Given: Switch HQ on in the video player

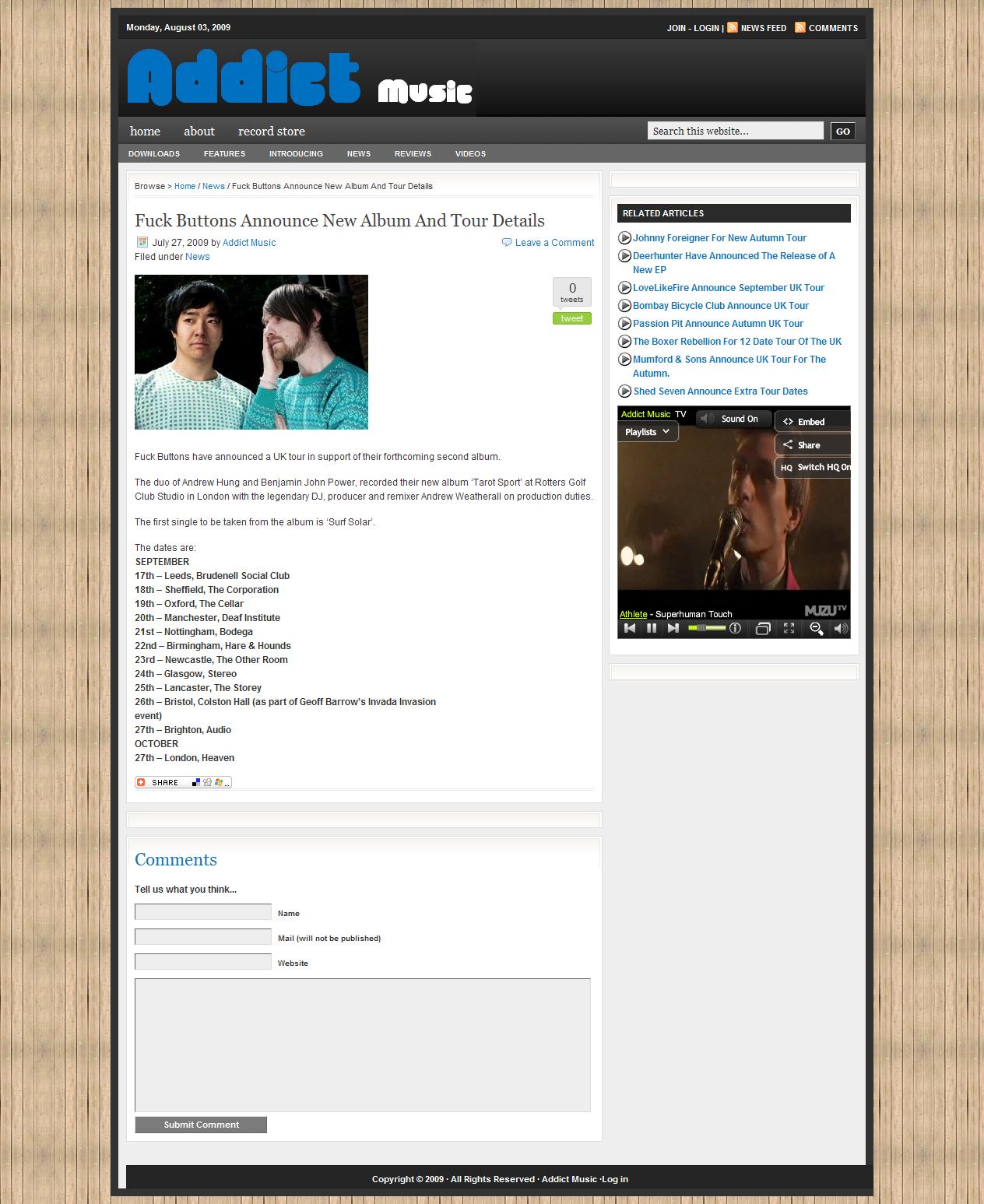Looking at the screenshot, I should tap(814, 467).
